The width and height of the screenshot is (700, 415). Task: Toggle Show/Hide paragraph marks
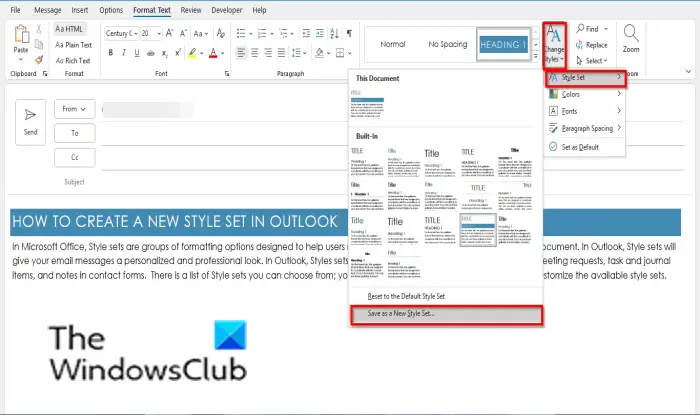[349, 33]
